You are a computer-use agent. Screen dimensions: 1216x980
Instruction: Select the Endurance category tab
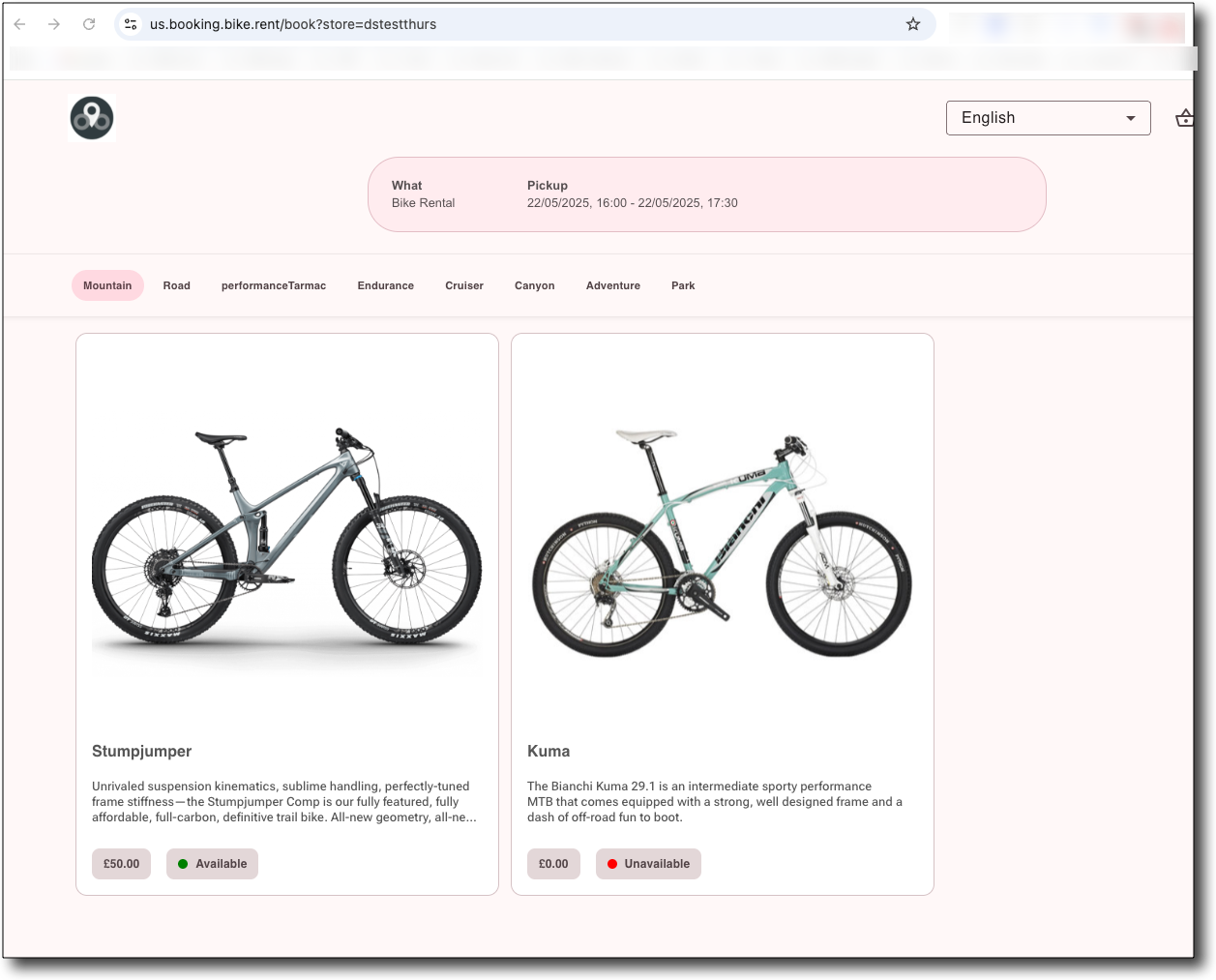[386, 285]
